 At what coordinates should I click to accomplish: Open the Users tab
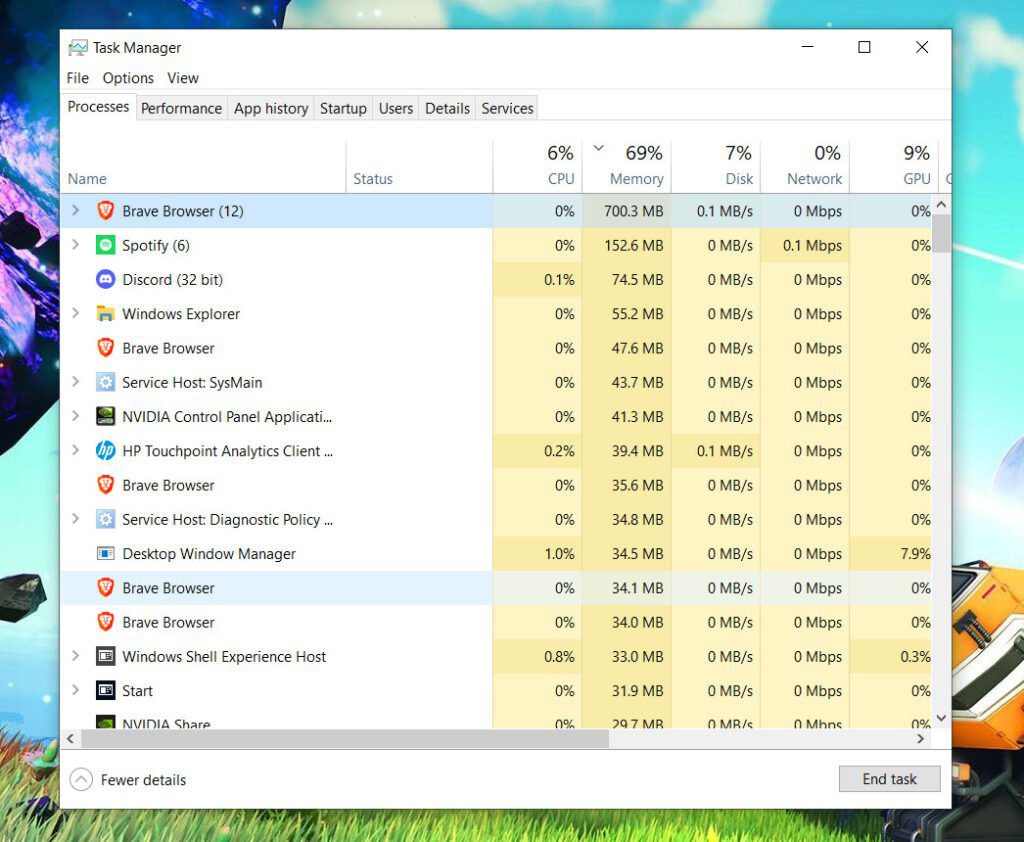pyautogui.click(x=396, y=108)
